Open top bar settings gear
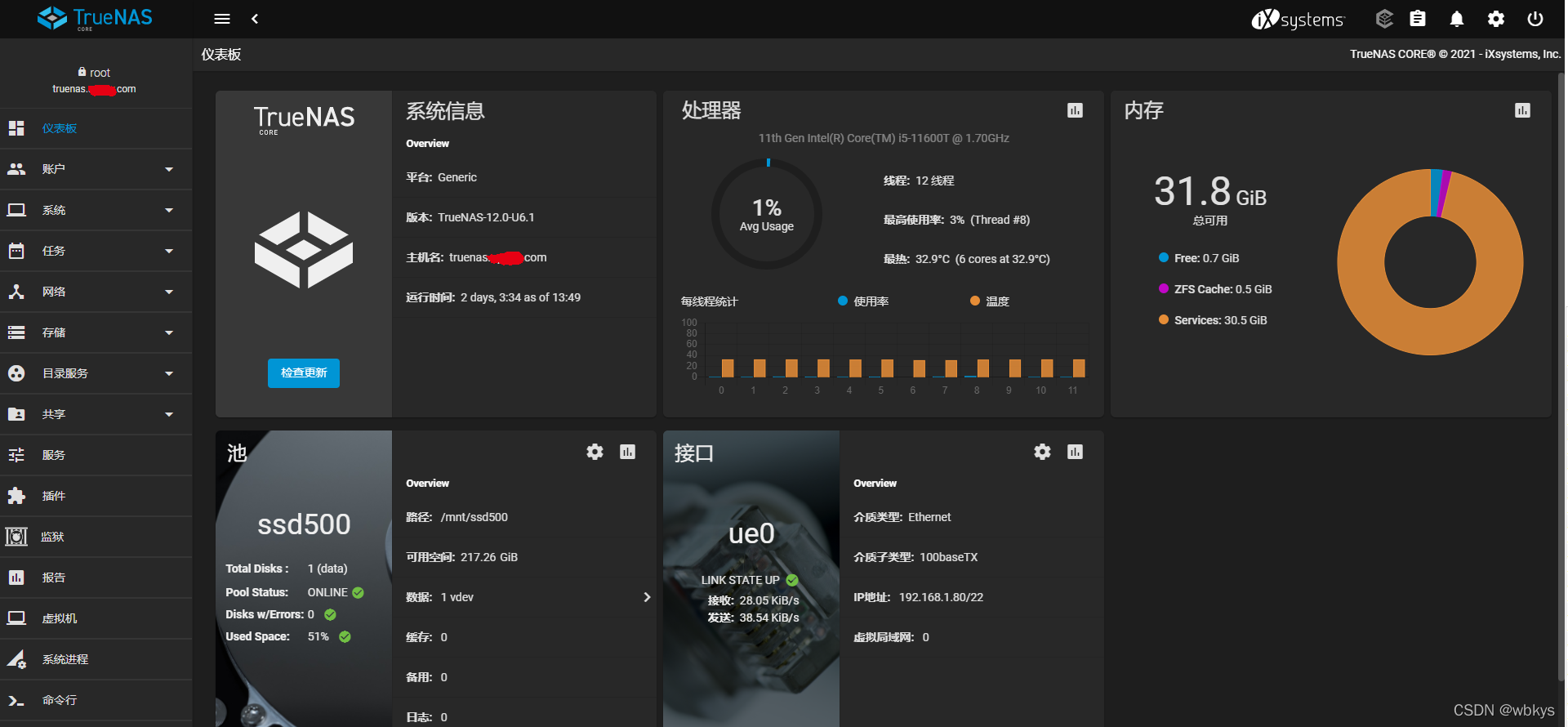Screen dimensions: 1568x727 (x=1496, y=19)
